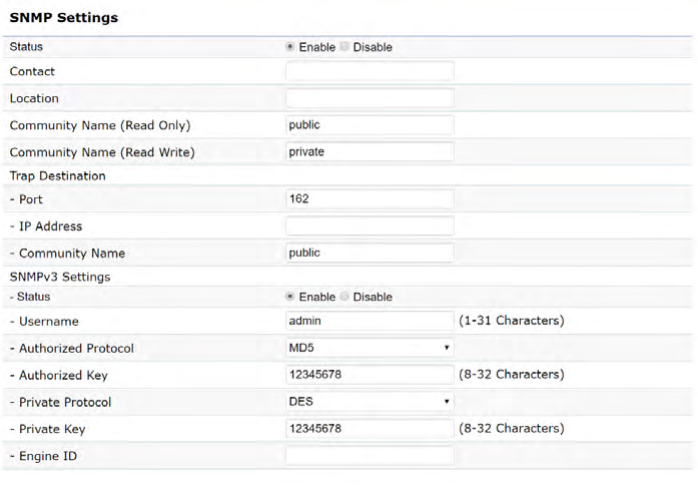Click the Trap Destination Community Name field

369,253
